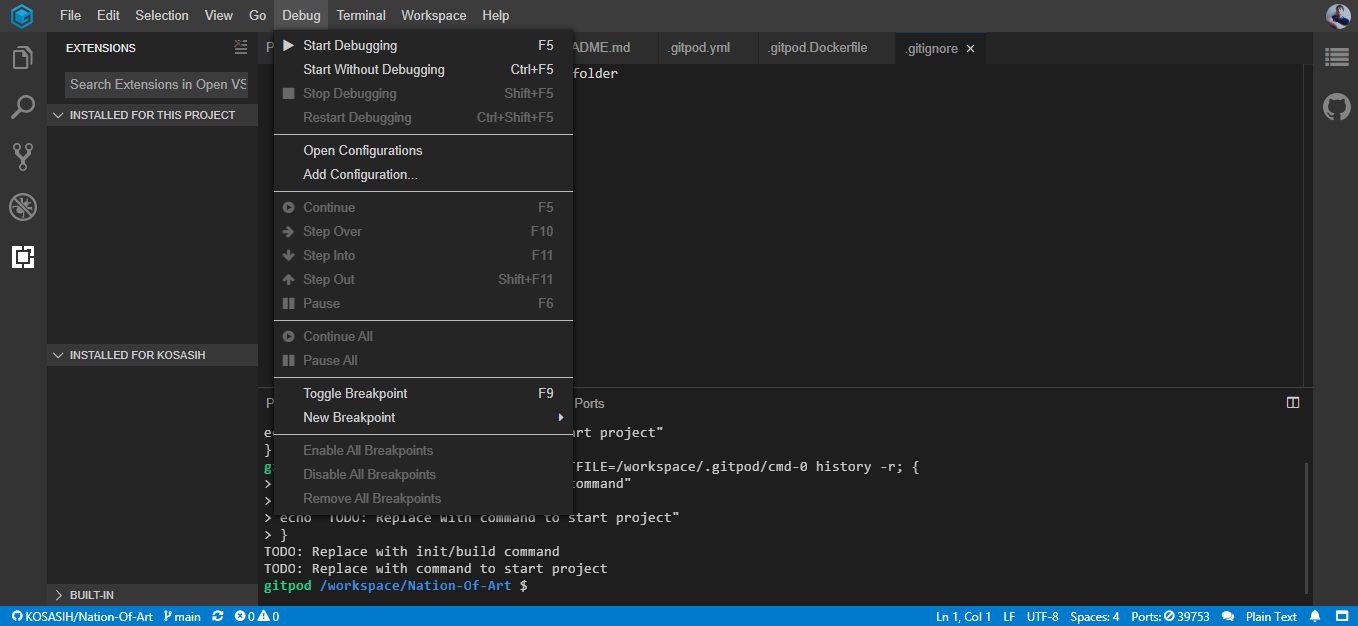
Task: Open Source Control branch icon
Action: click(22, 156)
